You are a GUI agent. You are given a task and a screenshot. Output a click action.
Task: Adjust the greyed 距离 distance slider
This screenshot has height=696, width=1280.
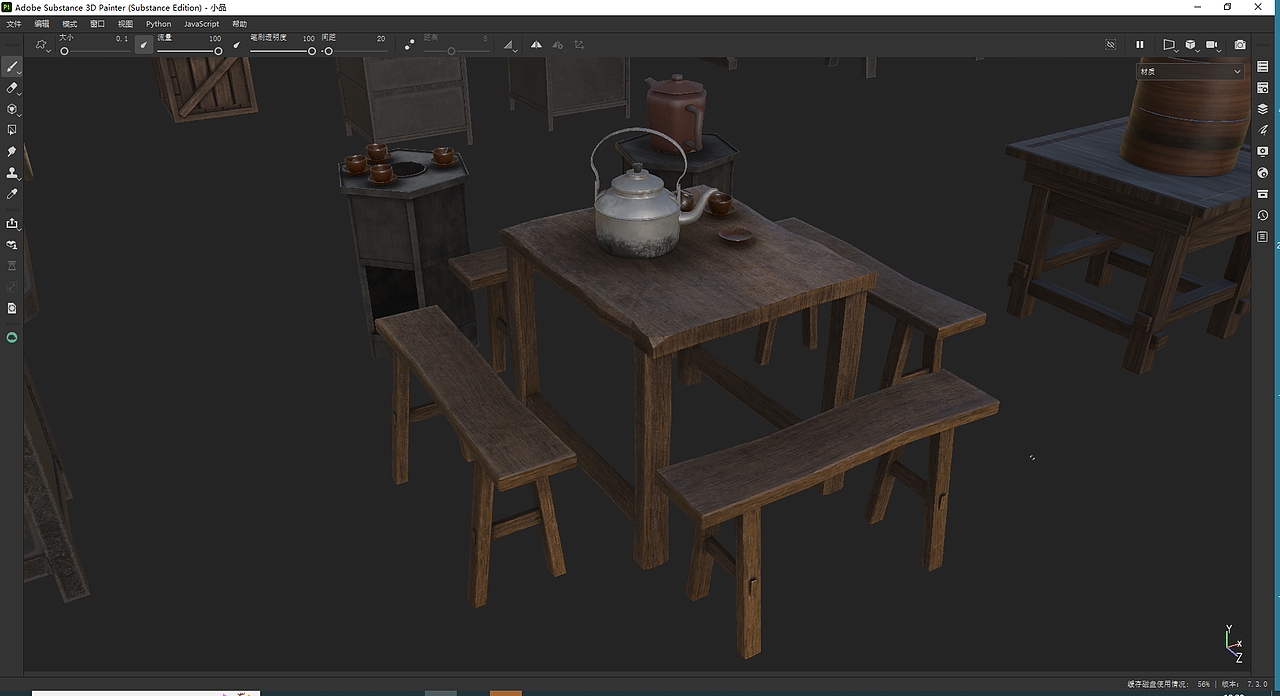pos(456,51)
